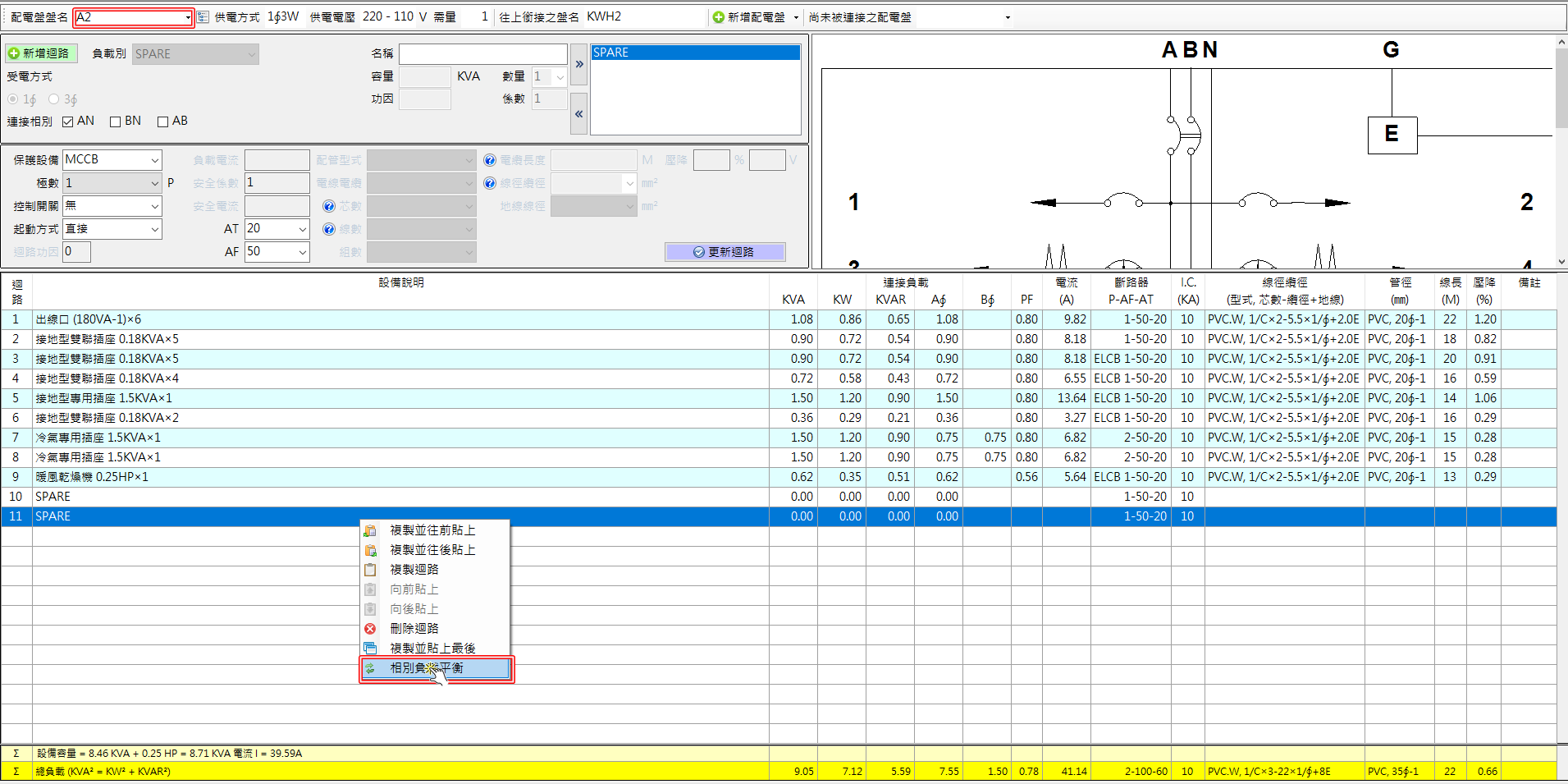Select the 1φ radio button
This screenshot has height=784, width=1568.
12,99
